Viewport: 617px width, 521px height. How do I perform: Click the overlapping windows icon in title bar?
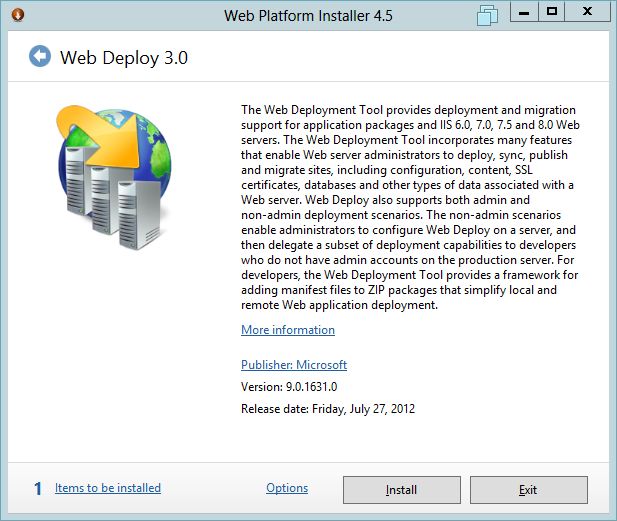(x=487, y=15)
